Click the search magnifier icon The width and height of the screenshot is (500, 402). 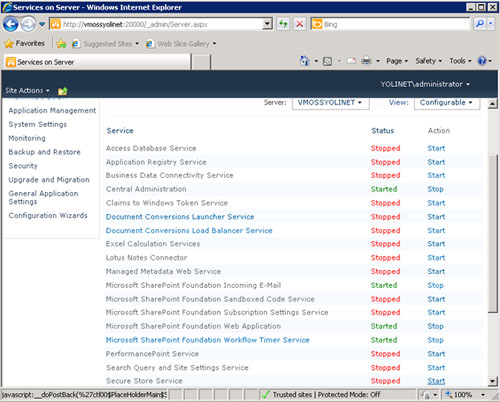pyautogui.click(x=480, y=24)
